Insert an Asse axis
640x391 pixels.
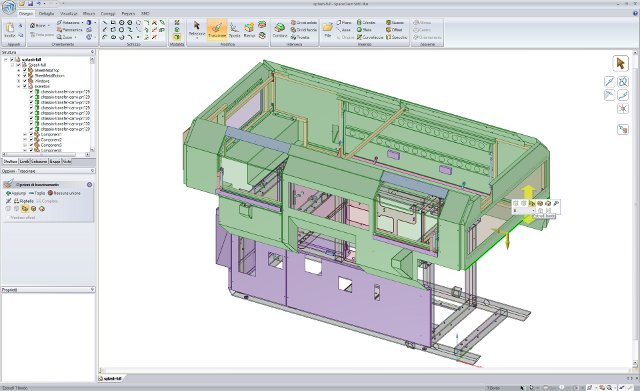(344, 30)
